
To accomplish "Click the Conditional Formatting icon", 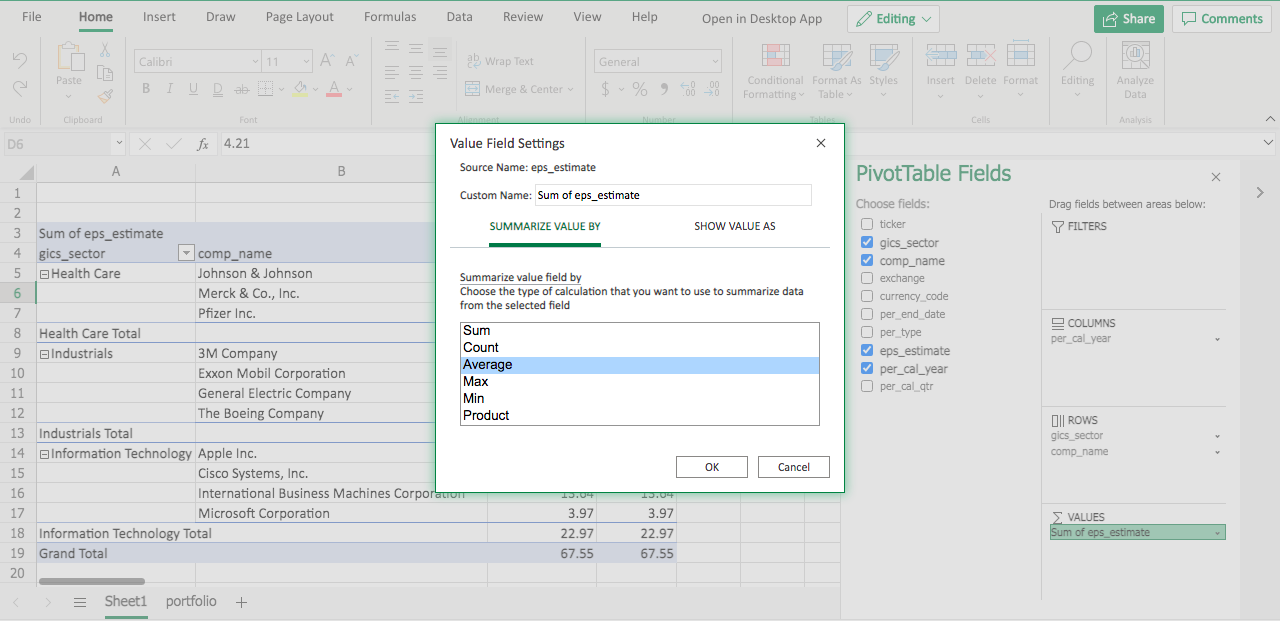I will click(x=775, y=57).
